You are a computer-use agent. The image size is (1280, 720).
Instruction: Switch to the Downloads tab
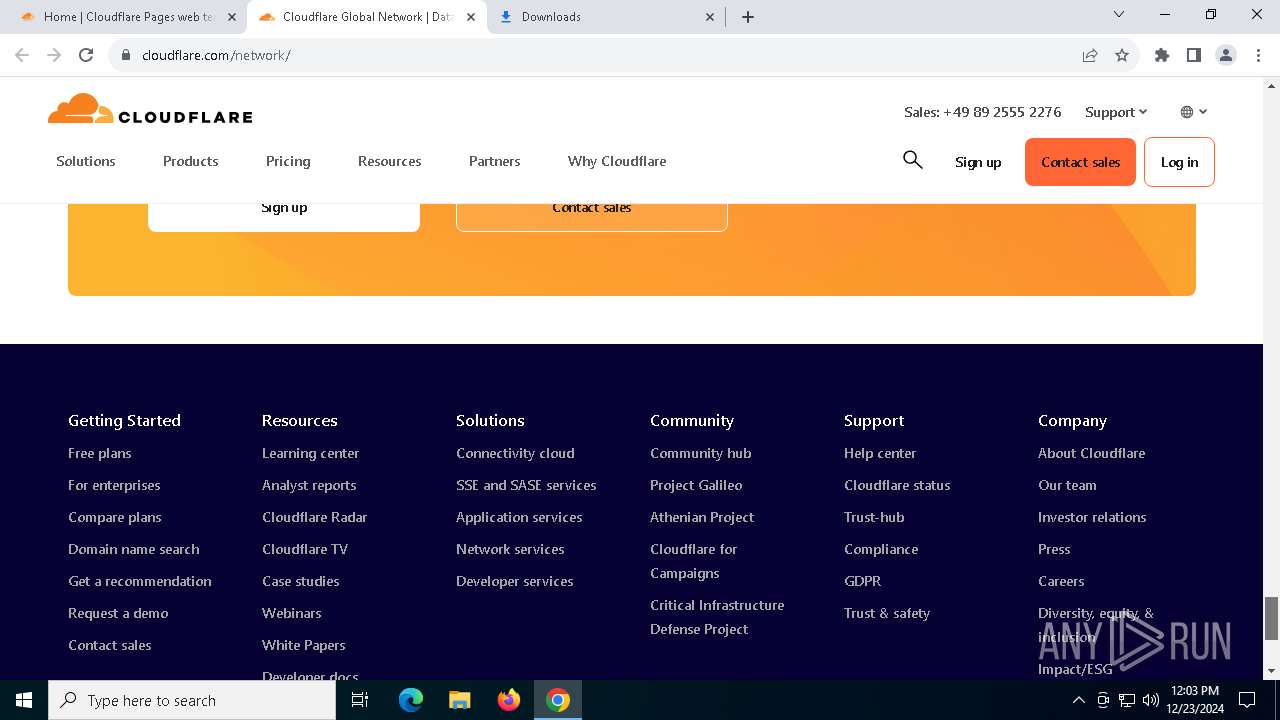[x=607, y=17]
